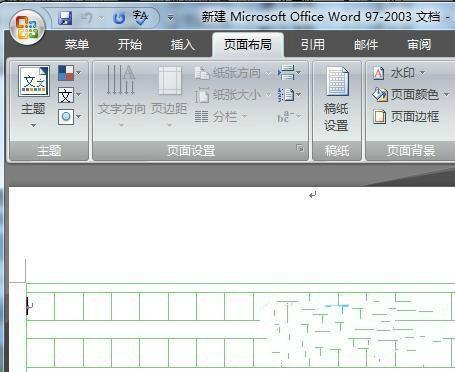Image resolution: width=455 pixels, height=372 pixels.
Task: Open the 水印 watermark dropdown
Action: click(x=399, y=73)
